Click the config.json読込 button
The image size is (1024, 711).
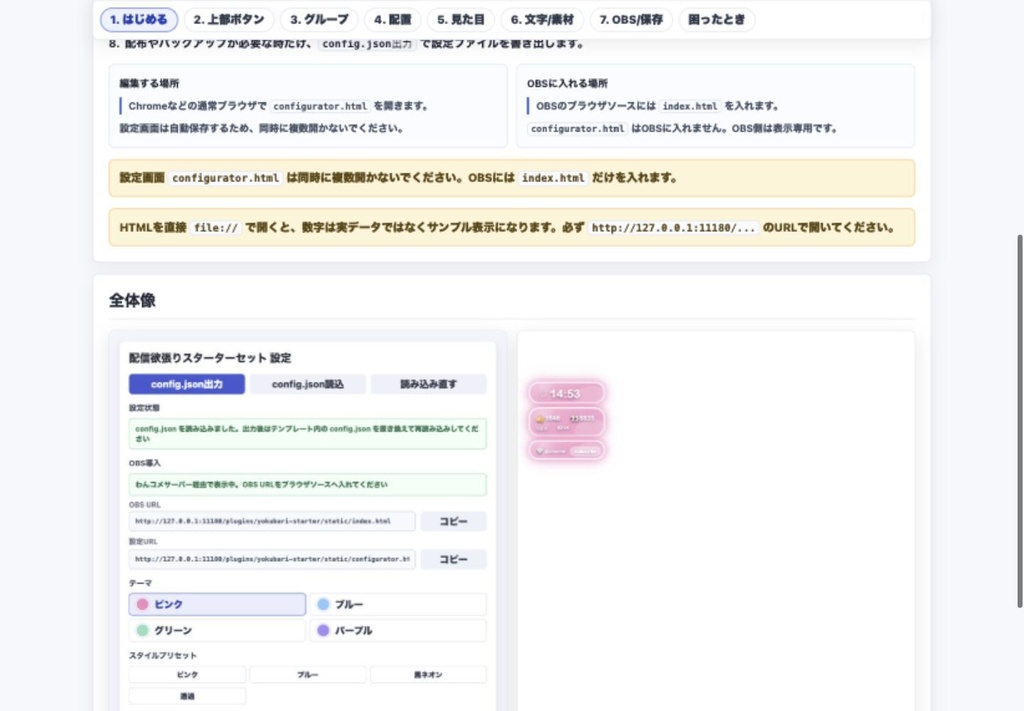[x=308, y=384]
